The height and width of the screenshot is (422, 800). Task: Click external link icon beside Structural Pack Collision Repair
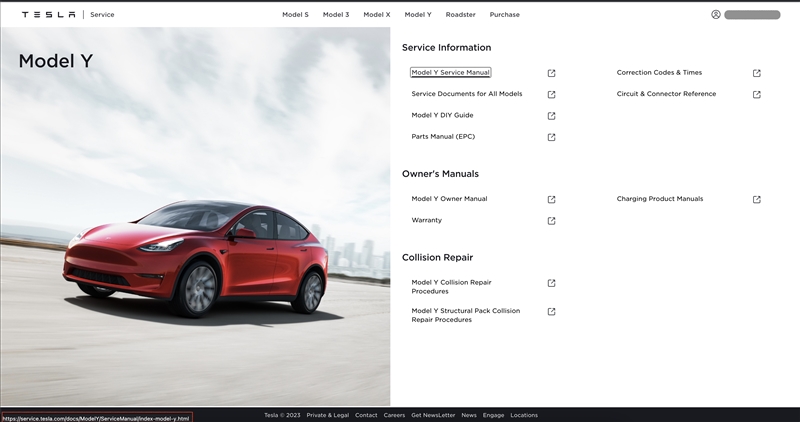click(552, 312)
